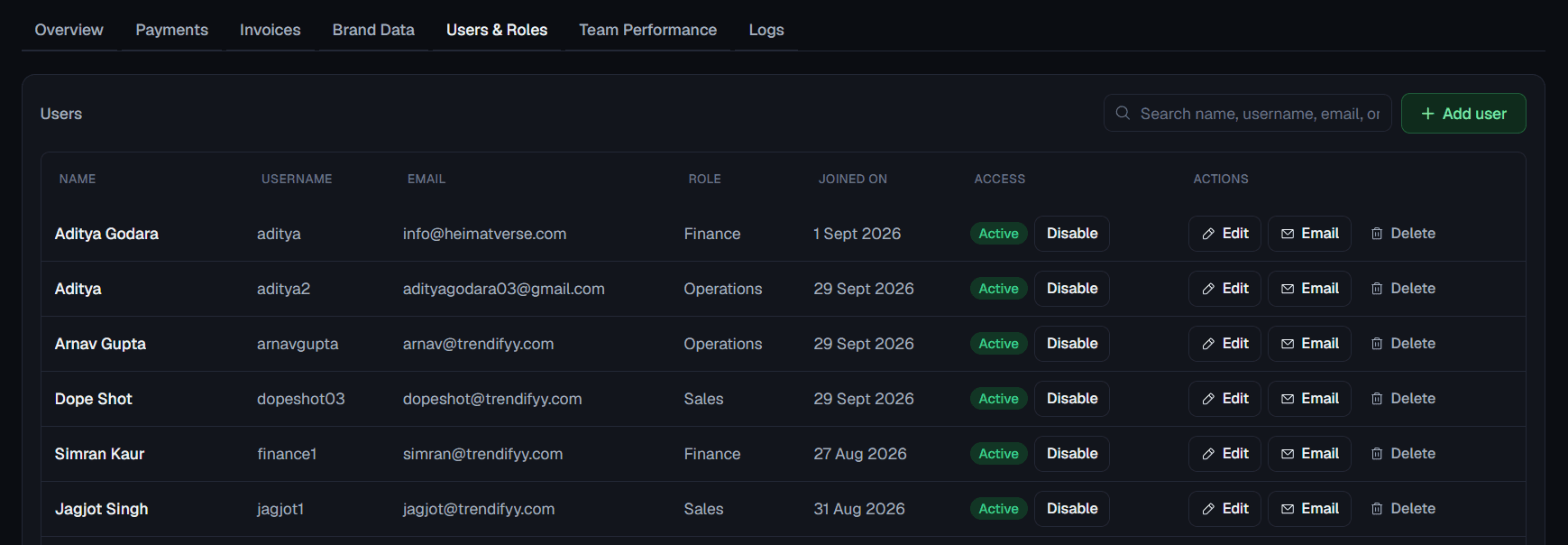Delete the Aditya Godara user
The width and height of the screenshot is (1568, 545).
(1403, 234)
